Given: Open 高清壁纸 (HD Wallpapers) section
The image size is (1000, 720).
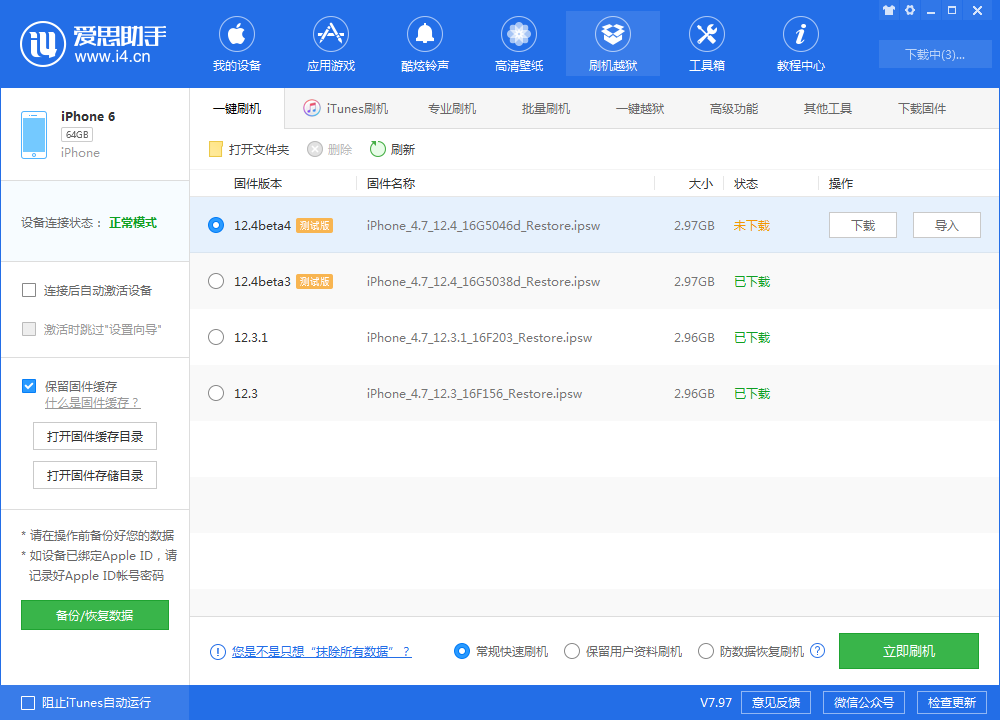Looking at the screenshot, I should pyautogui.click(x=518, y=43).
